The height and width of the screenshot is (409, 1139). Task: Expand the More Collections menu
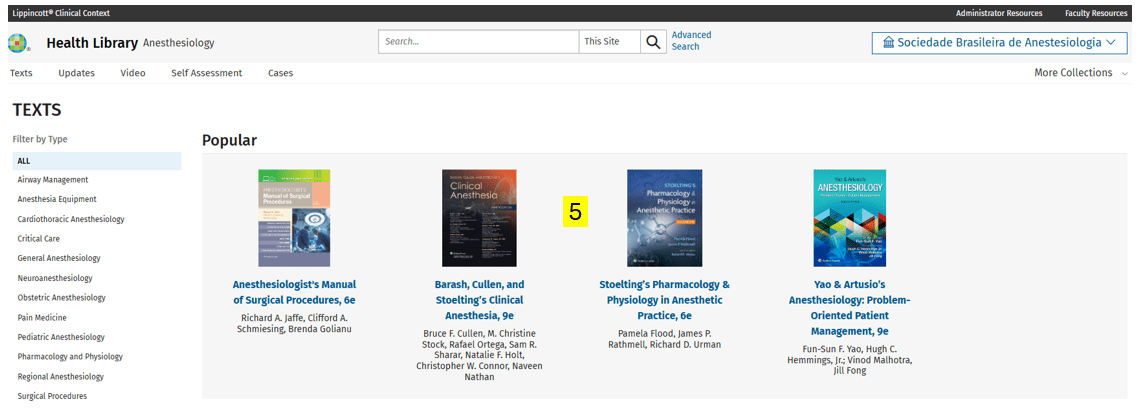[1081, 73]
